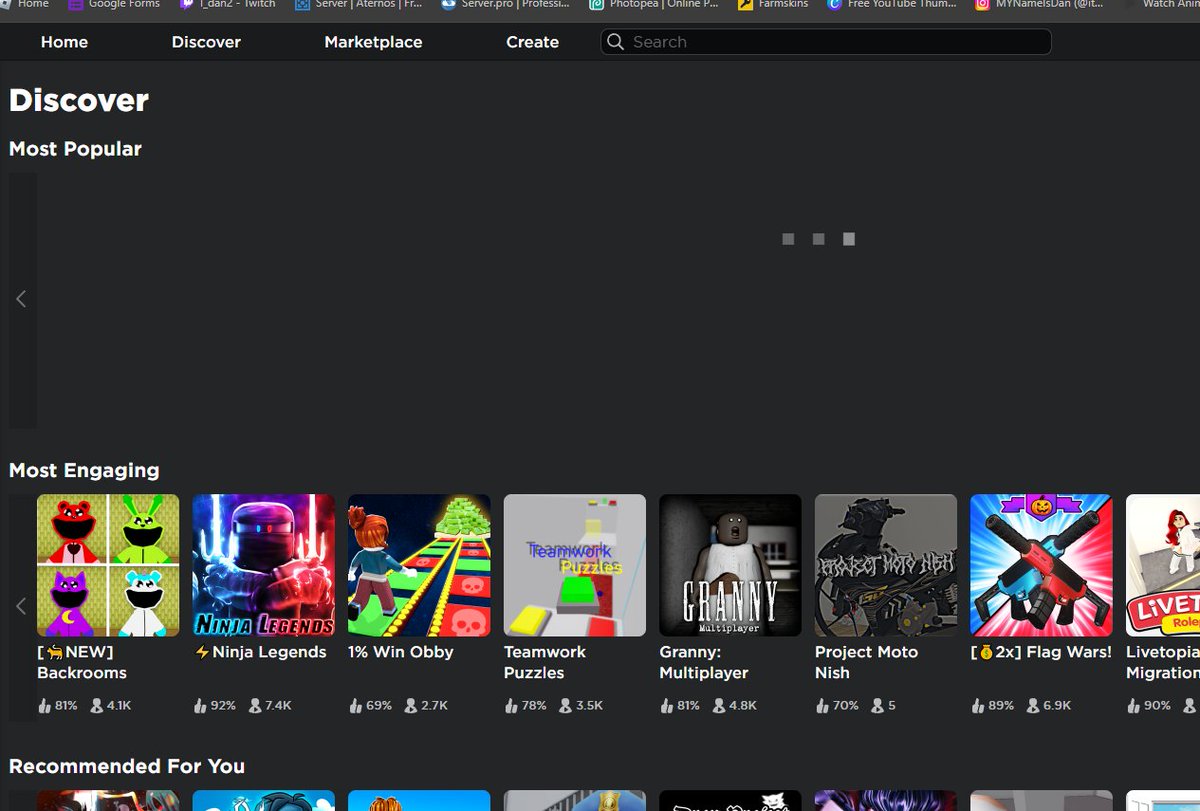Click the Free YouTube Thumbnail bookmark favicon
This screenshot has height=811, width=1200.
834,4
